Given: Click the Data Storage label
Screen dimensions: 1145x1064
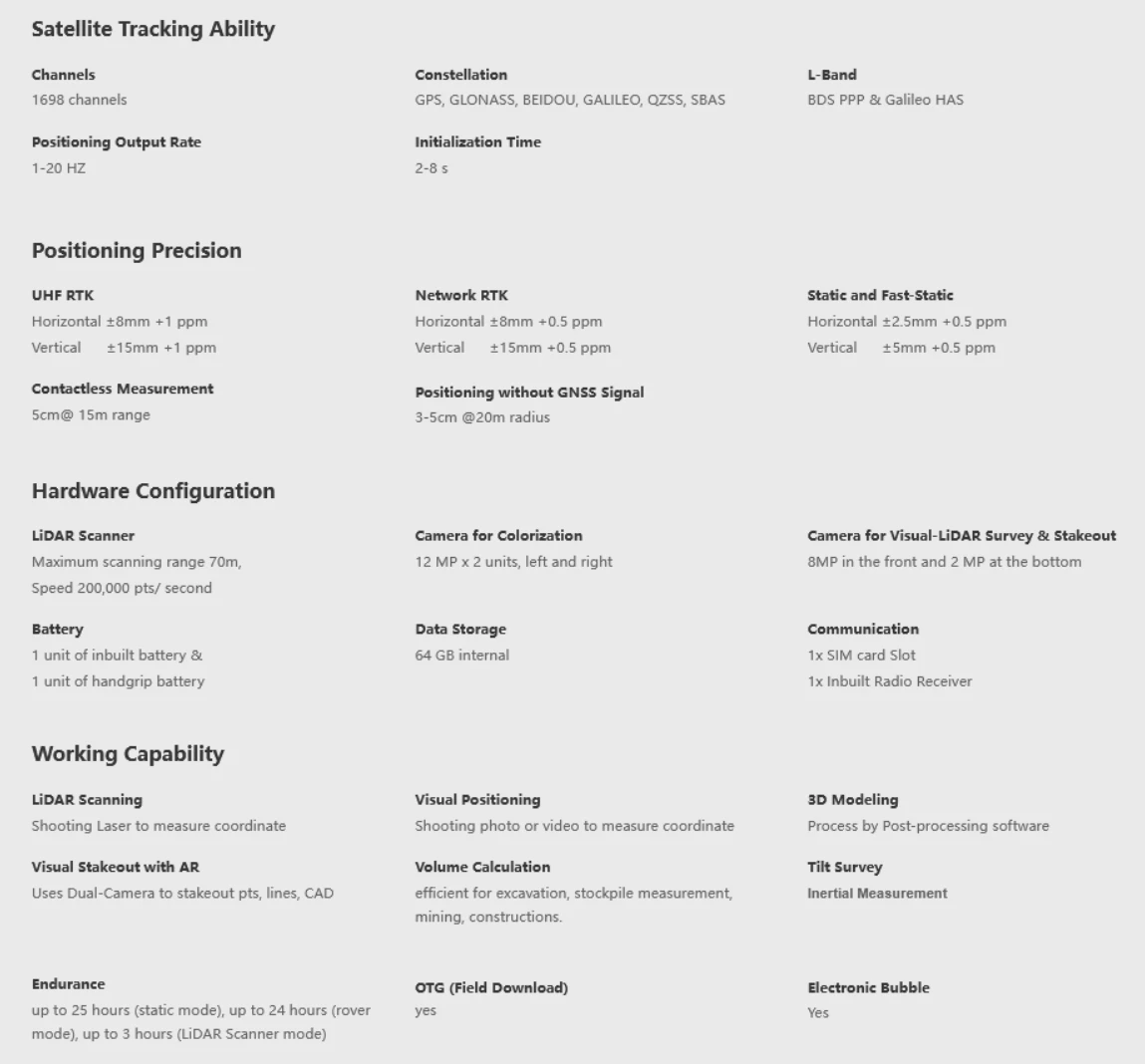Looking at the screenshot, I should click(x=460, y=630).
